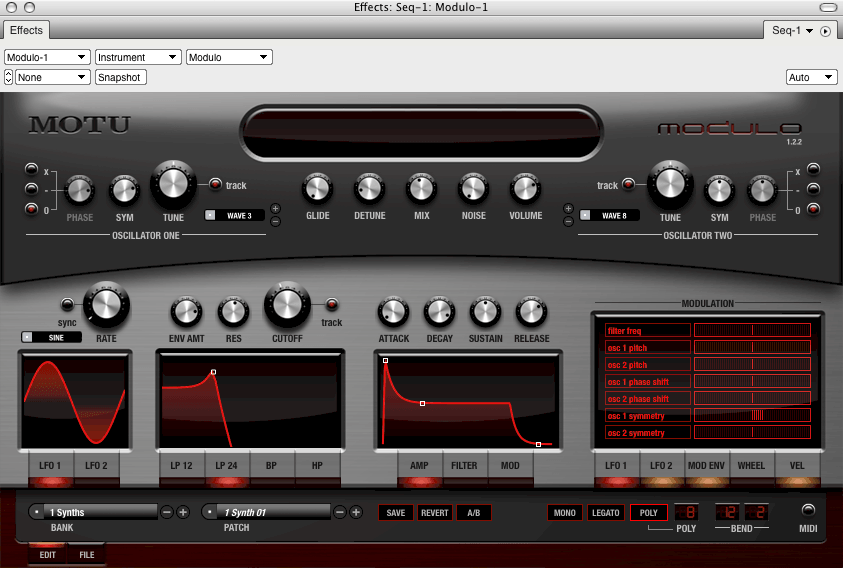Click the SAVE patch button

click(396, 513)
